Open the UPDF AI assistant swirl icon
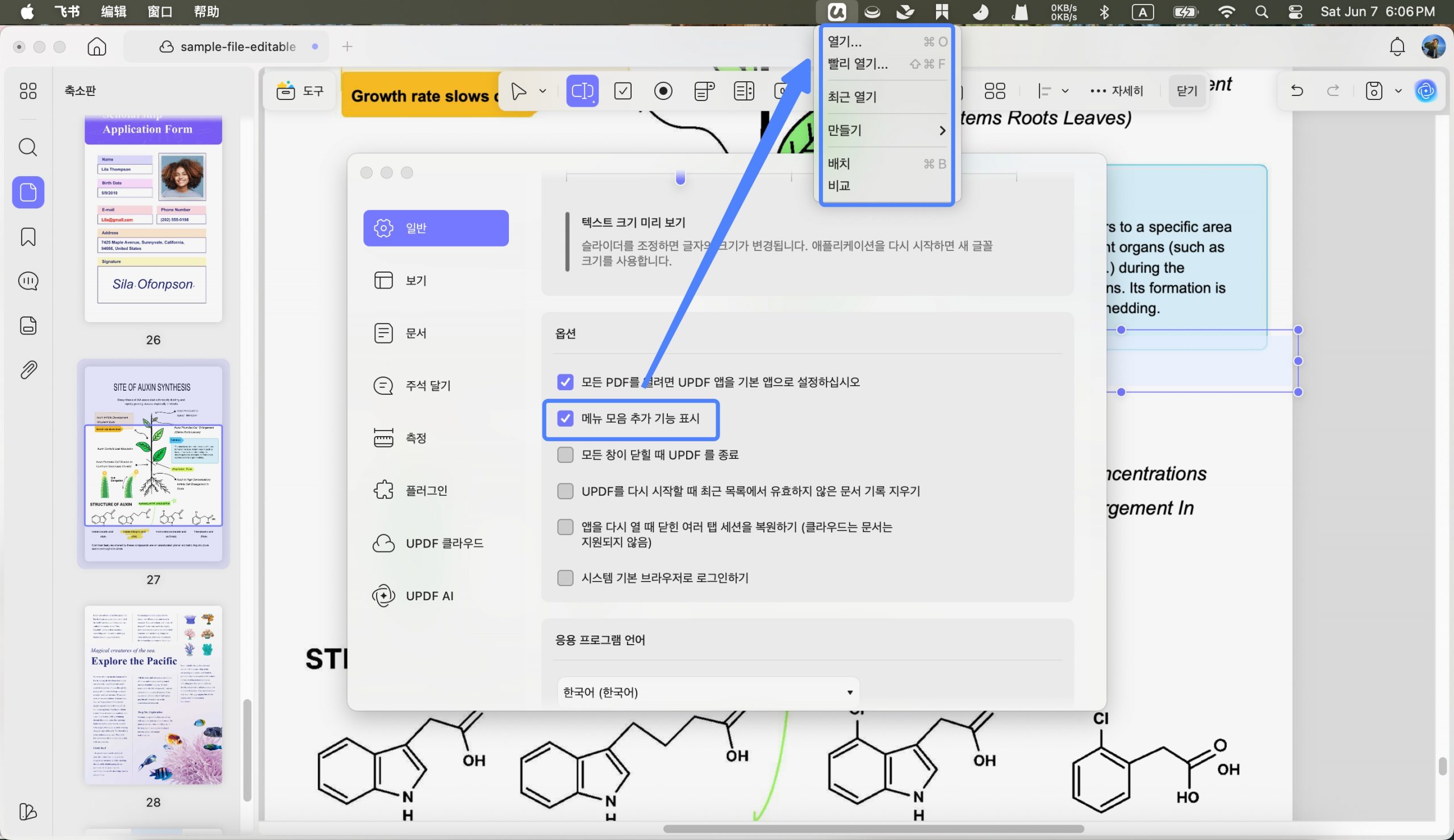Screen dimensions: 1454x840 [x=1426, y=91]
